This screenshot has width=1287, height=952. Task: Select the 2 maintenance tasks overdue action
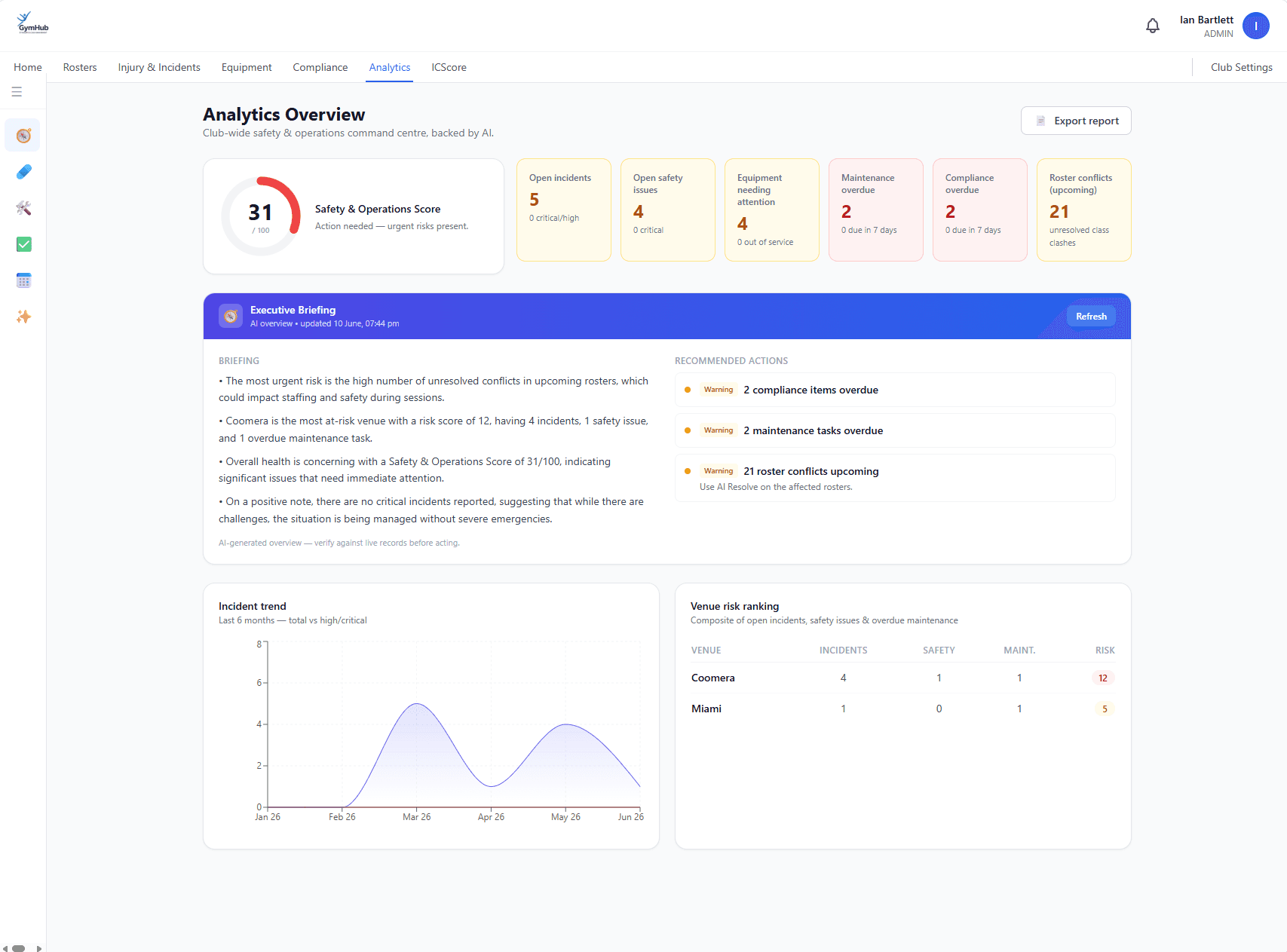coord(895,430)
